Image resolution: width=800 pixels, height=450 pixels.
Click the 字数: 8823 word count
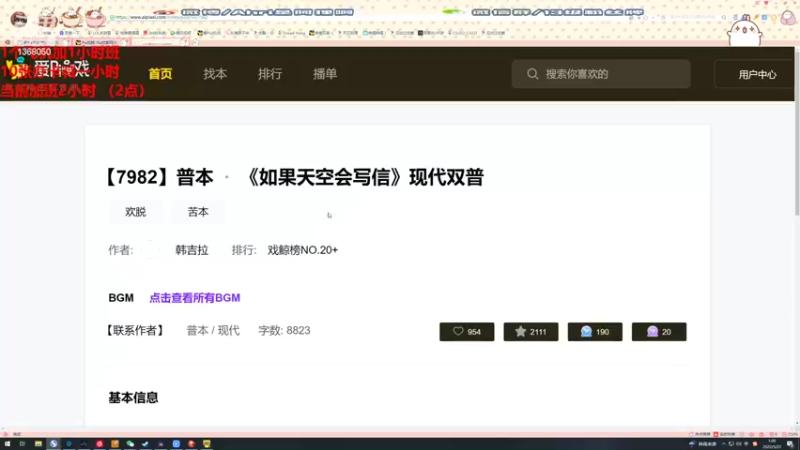(x=284, y=331)
